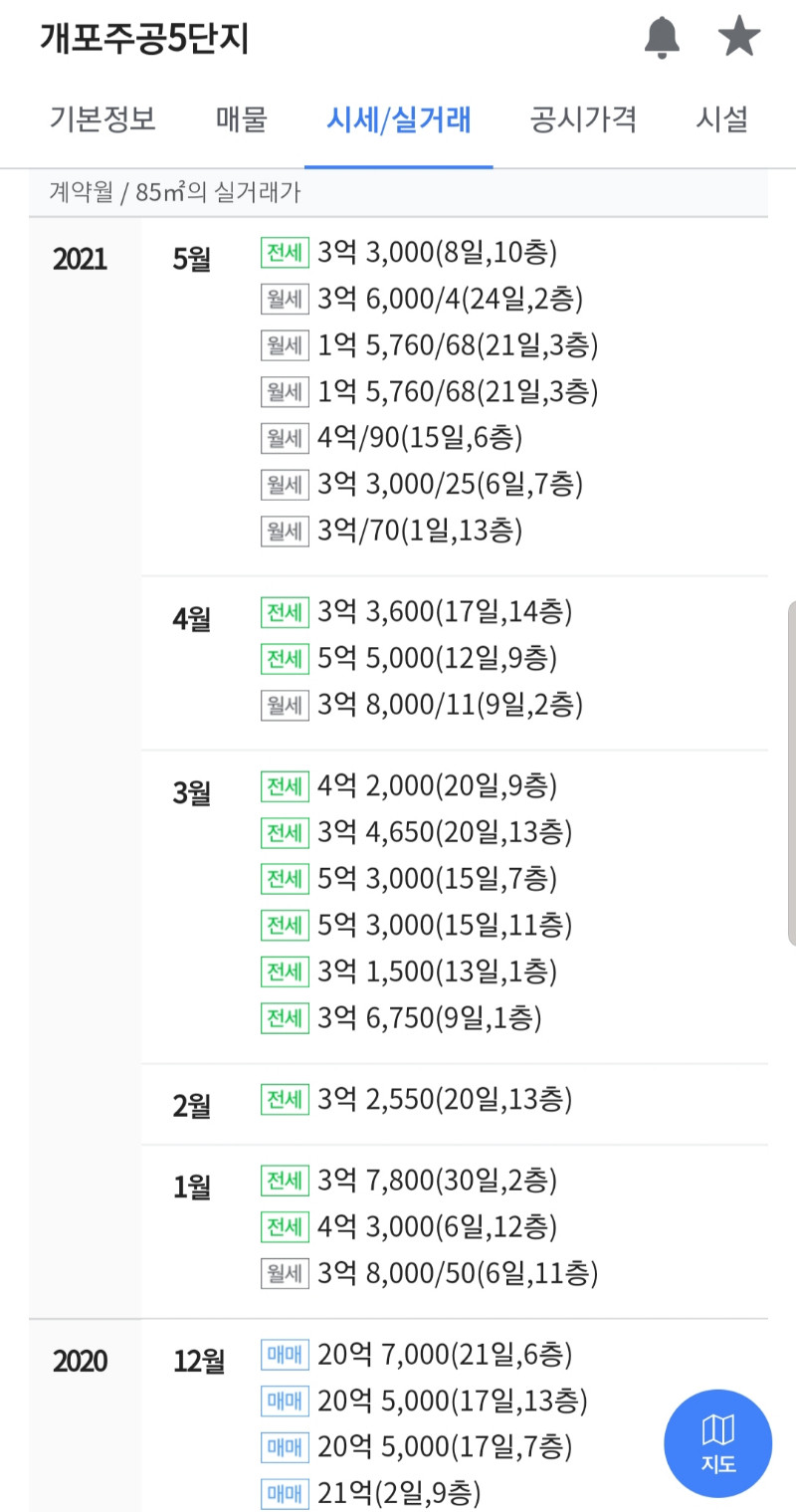Open the 지도 map floating button
Viewport: 796px width, 1512px height.
[718, 1443]
